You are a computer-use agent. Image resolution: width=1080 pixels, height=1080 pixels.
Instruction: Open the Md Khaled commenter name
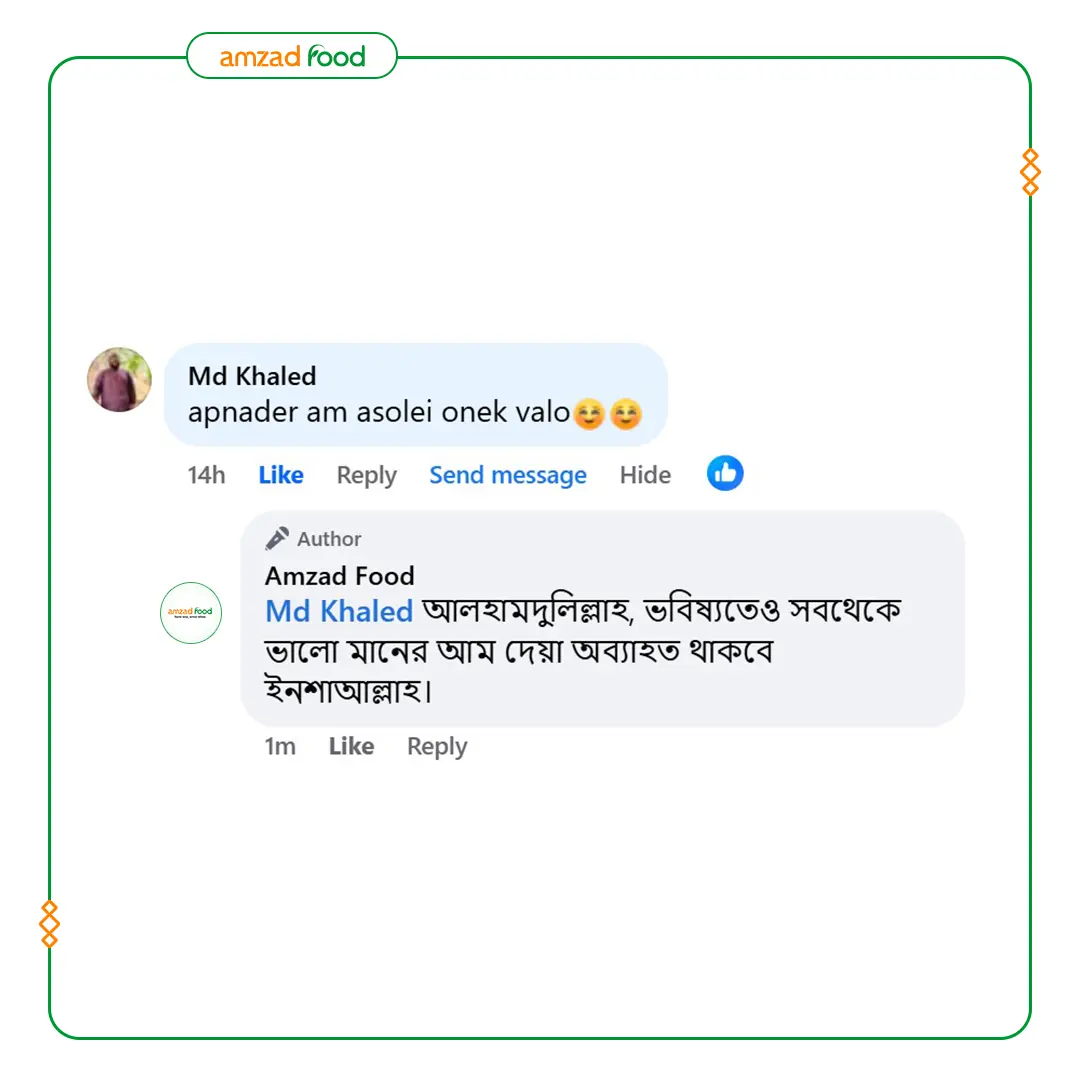pos(252,376)
